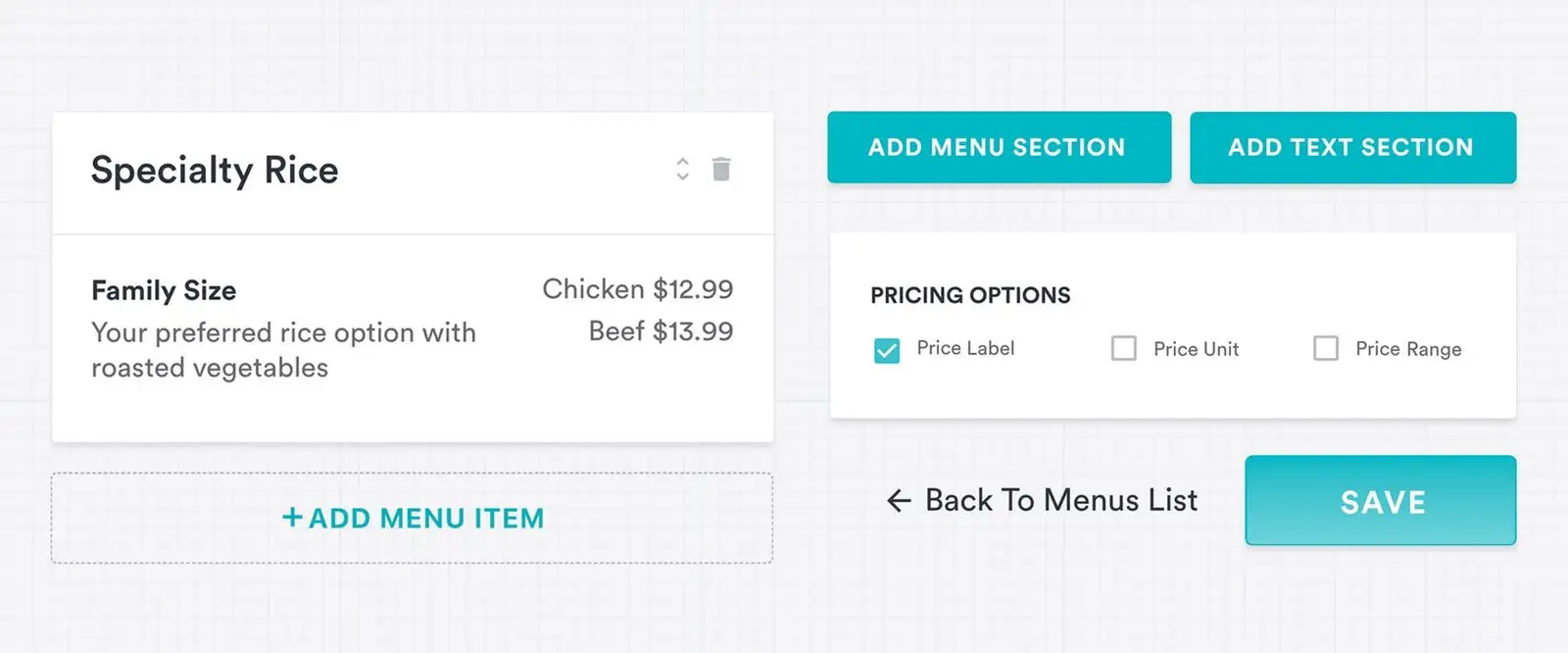The height and width of the screenshot is (653, 1568).
Task: Delete the Specialty Rice section via trash icon
Action: [x=721, y=170]
